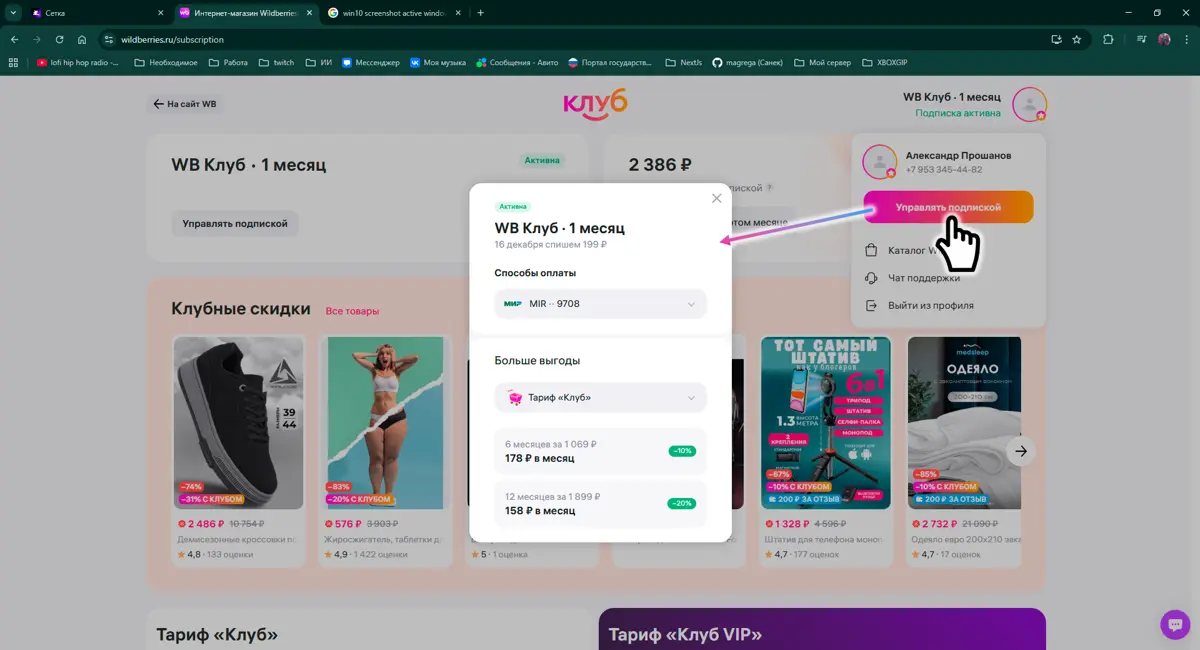Open the ИИ bookmarks folder
Image resolution: width=1200 pixels, height=650 pixels.
click(x=319, y=62)
